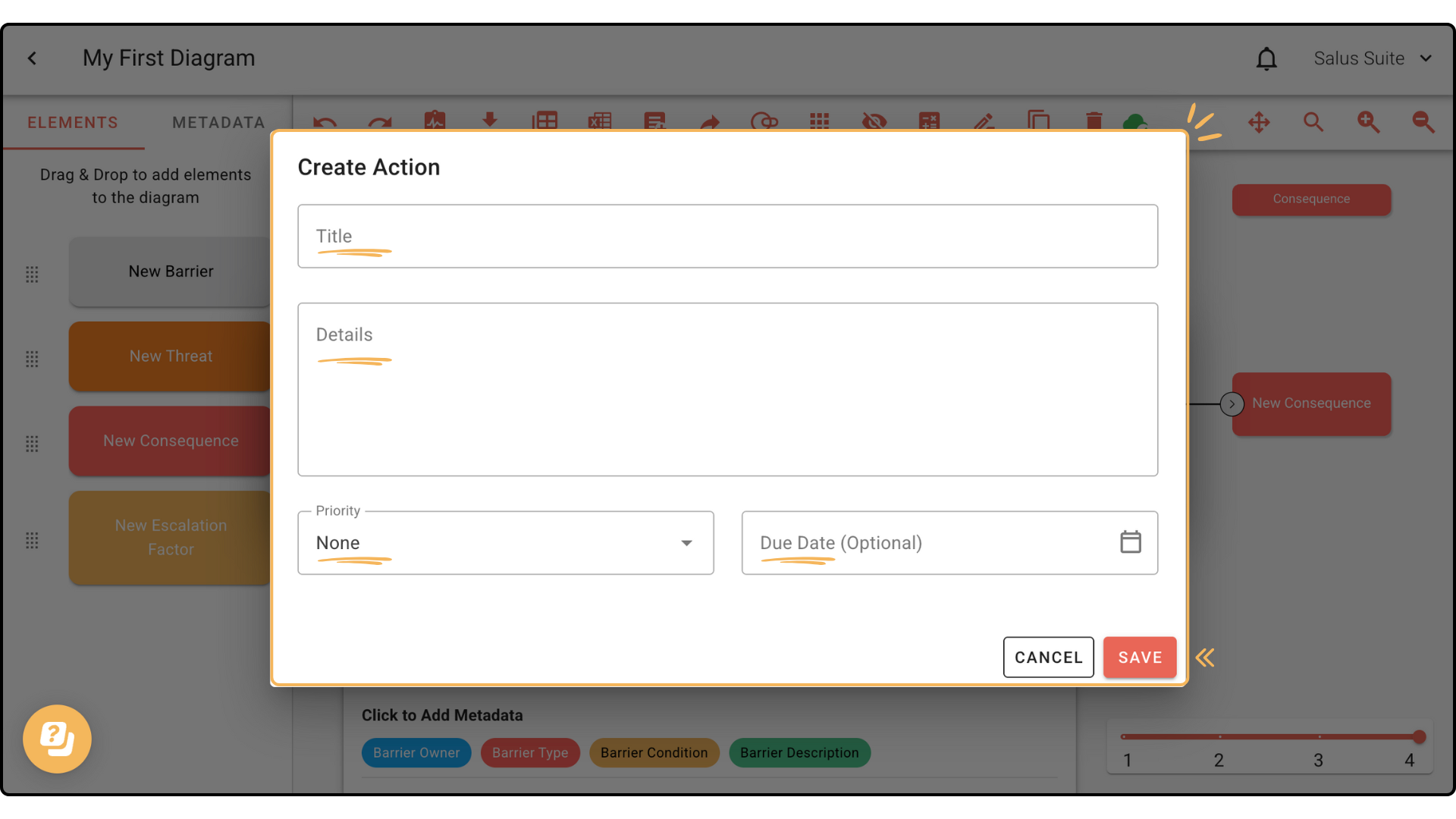The height and width of the screenshot is (819, 1456).
Task: Switch to the METADATA tab
Action: (x=218, y=122)
